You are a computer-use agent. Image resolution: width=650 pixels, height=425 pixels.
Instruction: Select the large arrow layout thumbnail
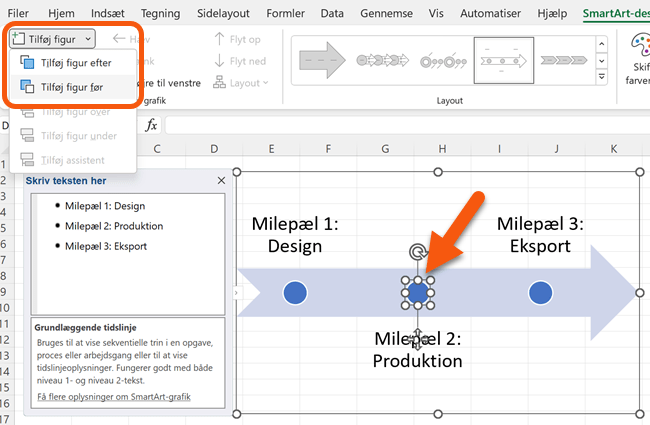tap(323, 59)
